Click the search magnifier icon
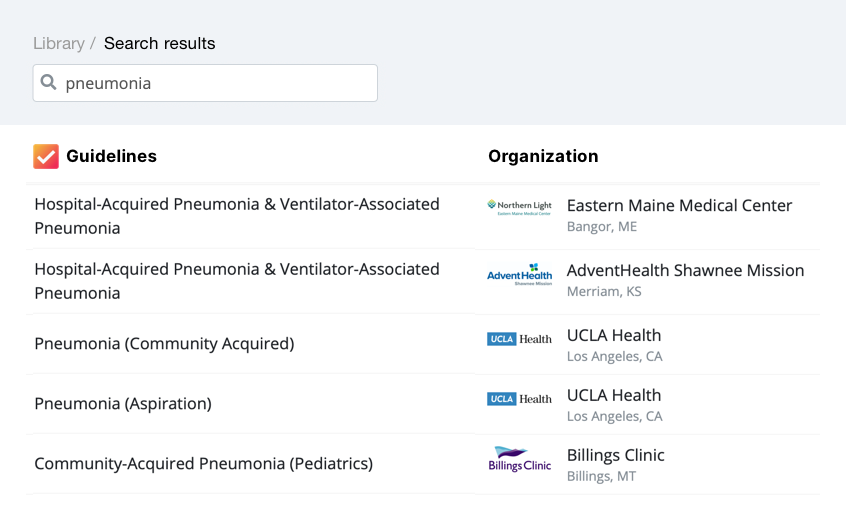Viewport: 846px width, 514px height. [48, 83]
